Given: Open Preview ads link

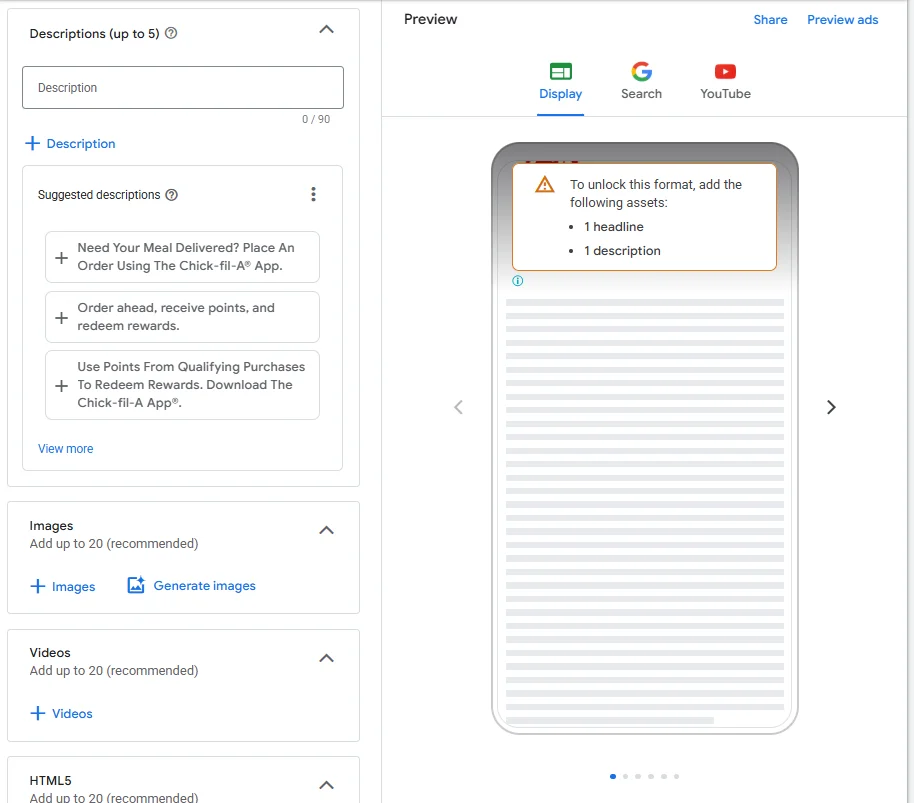Looking at the screenshot, I should pyautogui.click(x=842, y=20).
